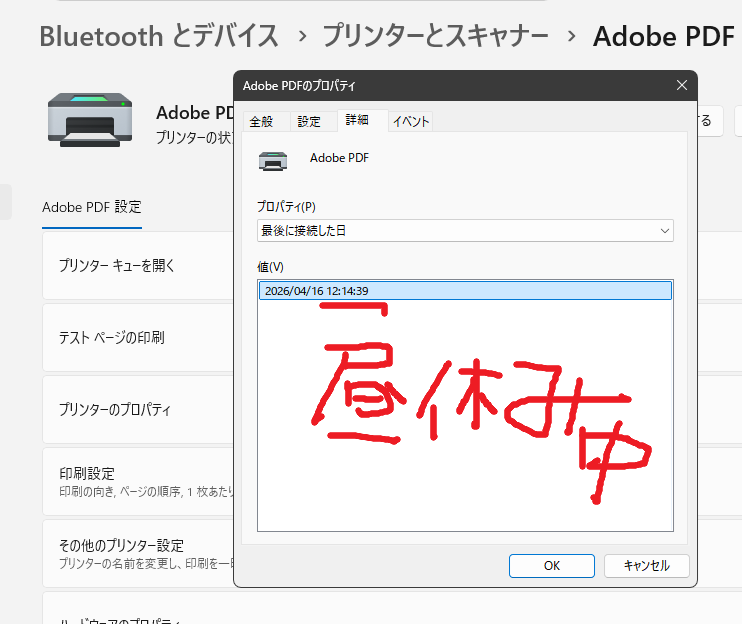Image resolution: width=742 pixels, height=624 pixels.
Task: Open 印刷設定 in Settings
Action: click(138, 482)
